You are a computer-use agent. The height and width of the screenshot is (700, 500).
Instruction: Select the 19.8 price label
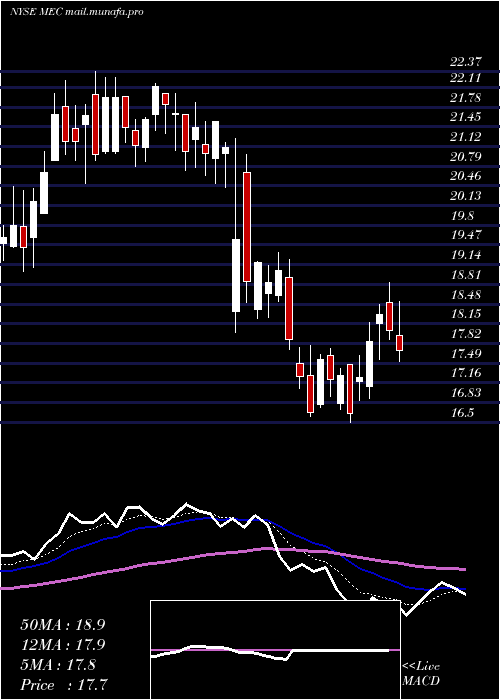(x=462, y=216)
